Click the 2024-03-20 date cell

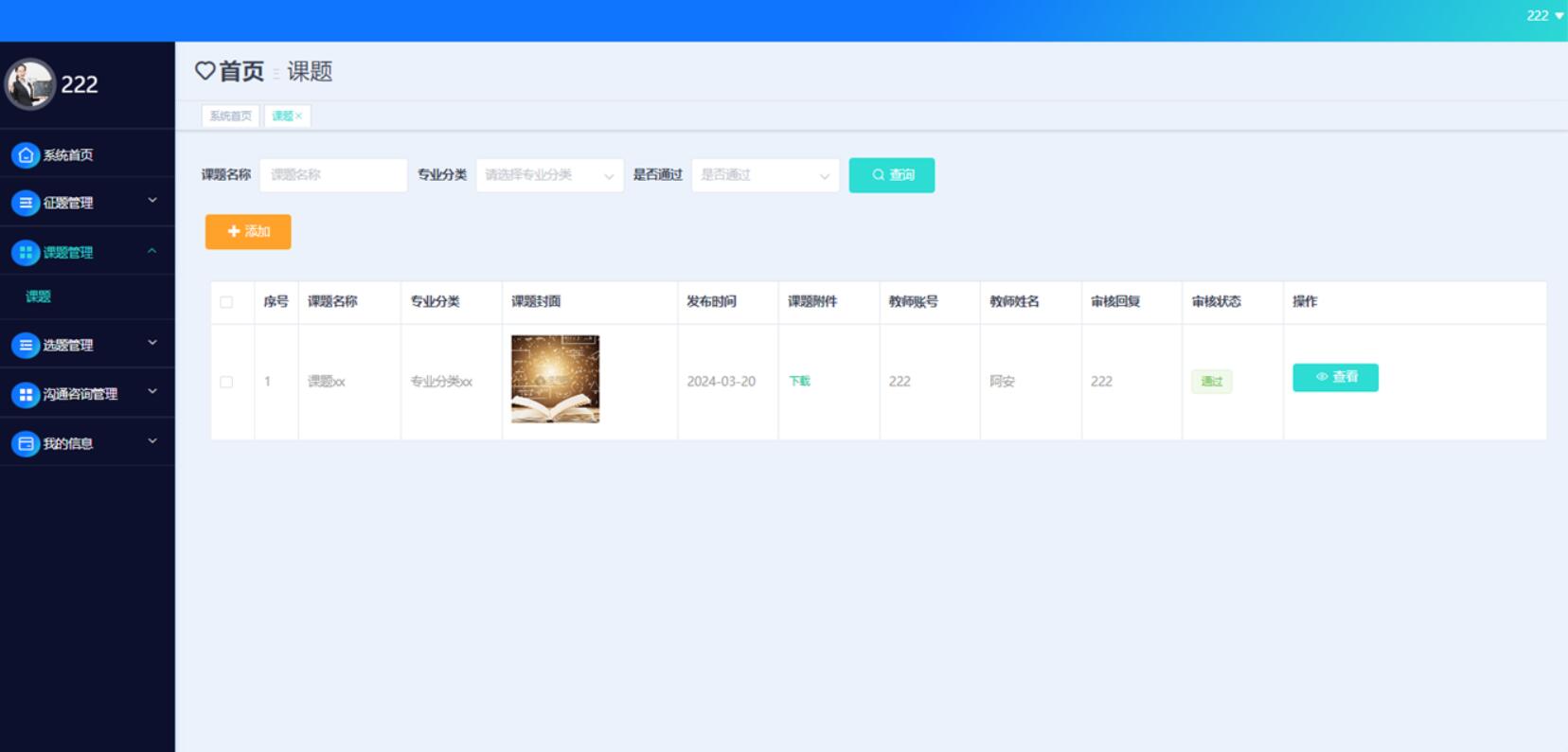tap(722, 382)
